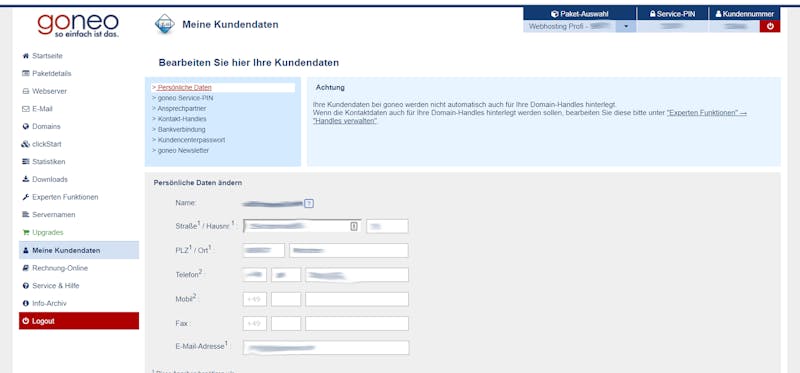
Task: Click the Mobil number field
Action: click(x=357, y=300)
